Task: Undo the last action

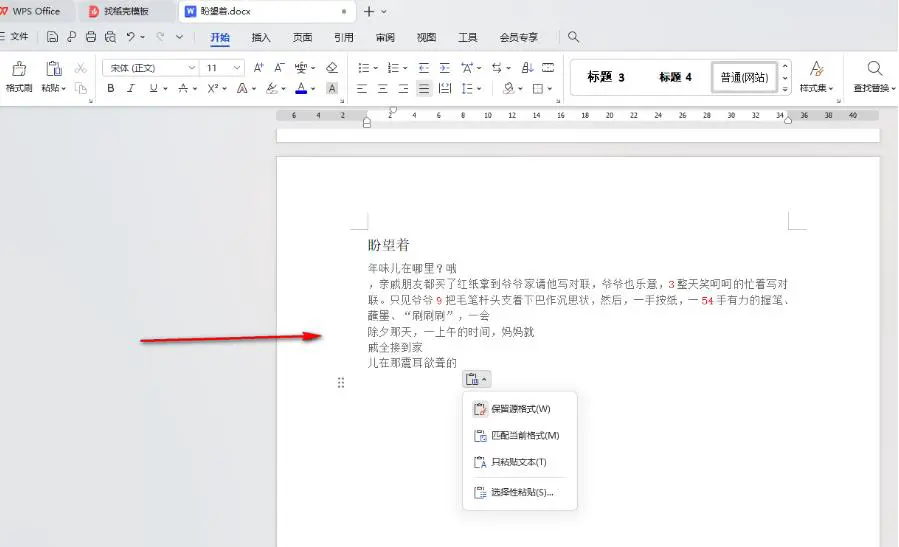Action: (x=131, y=37)
